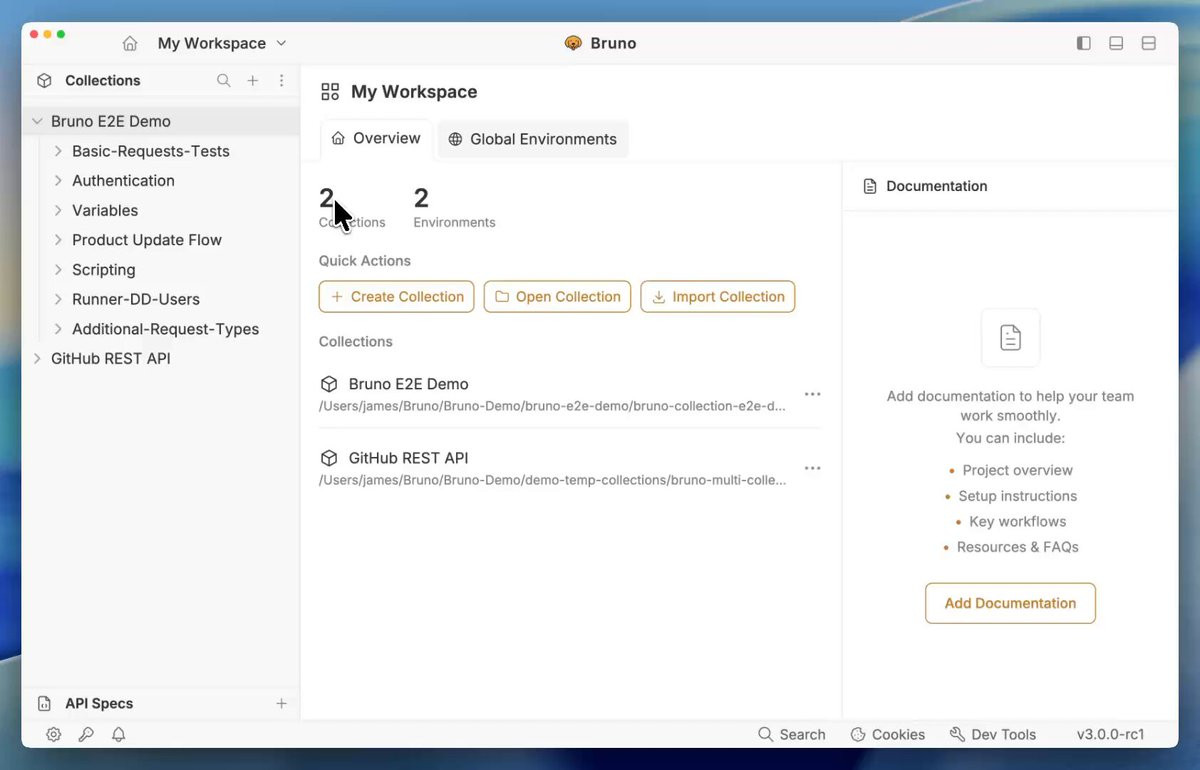The height and width of the screenshot is (770, 1200).
Task: Open the My Workspace dropdown
Action: 222,44
